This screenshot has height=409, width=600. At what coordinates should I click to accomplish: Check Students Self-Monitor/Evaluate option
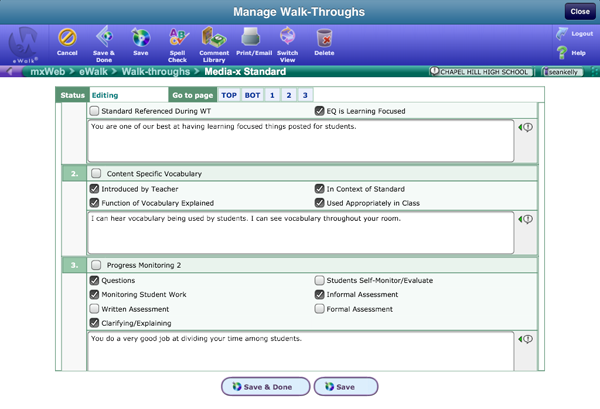(320, 281)
